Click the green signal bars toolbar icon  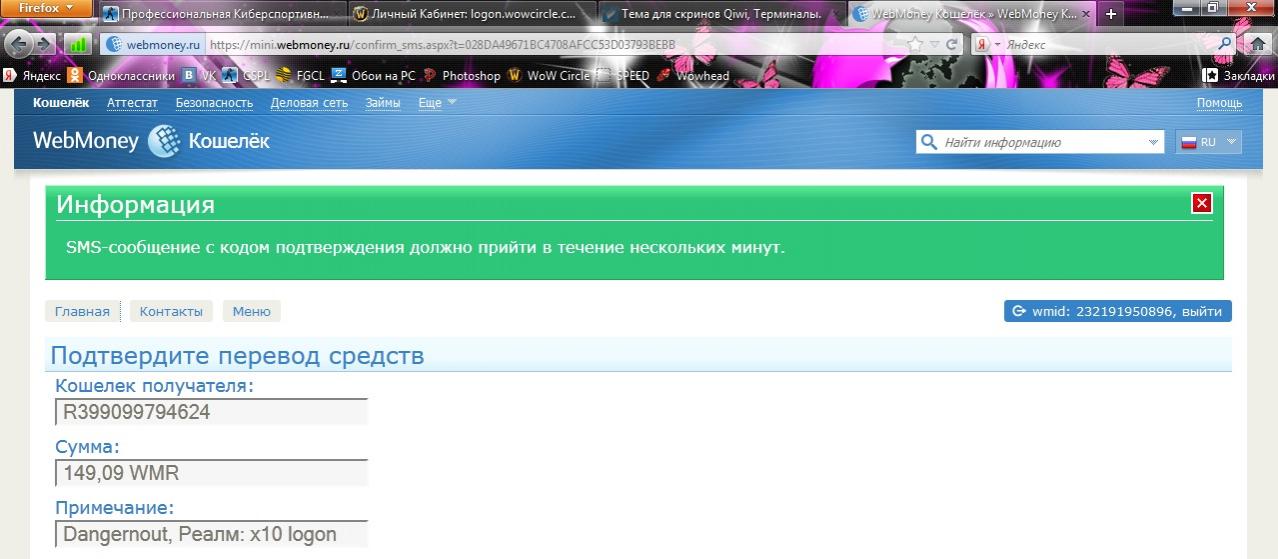[x=78, y=45]
